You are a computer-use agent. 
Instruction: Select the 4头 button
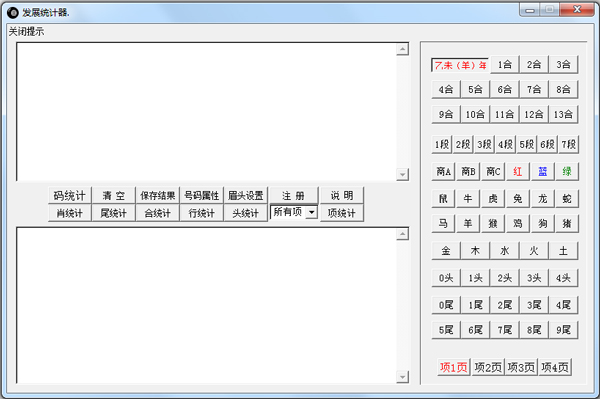click(563, 278)
